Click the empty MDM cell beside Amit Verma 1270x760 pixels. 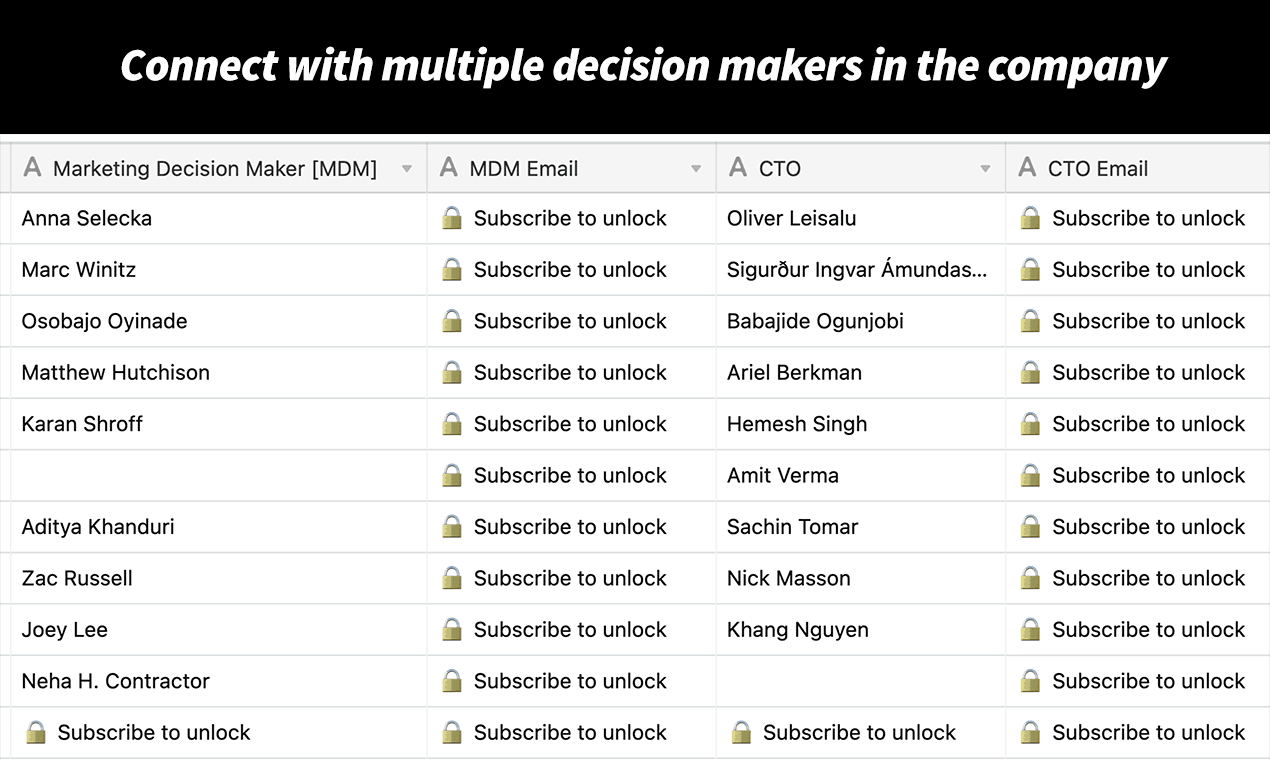[x=218, y=476]
